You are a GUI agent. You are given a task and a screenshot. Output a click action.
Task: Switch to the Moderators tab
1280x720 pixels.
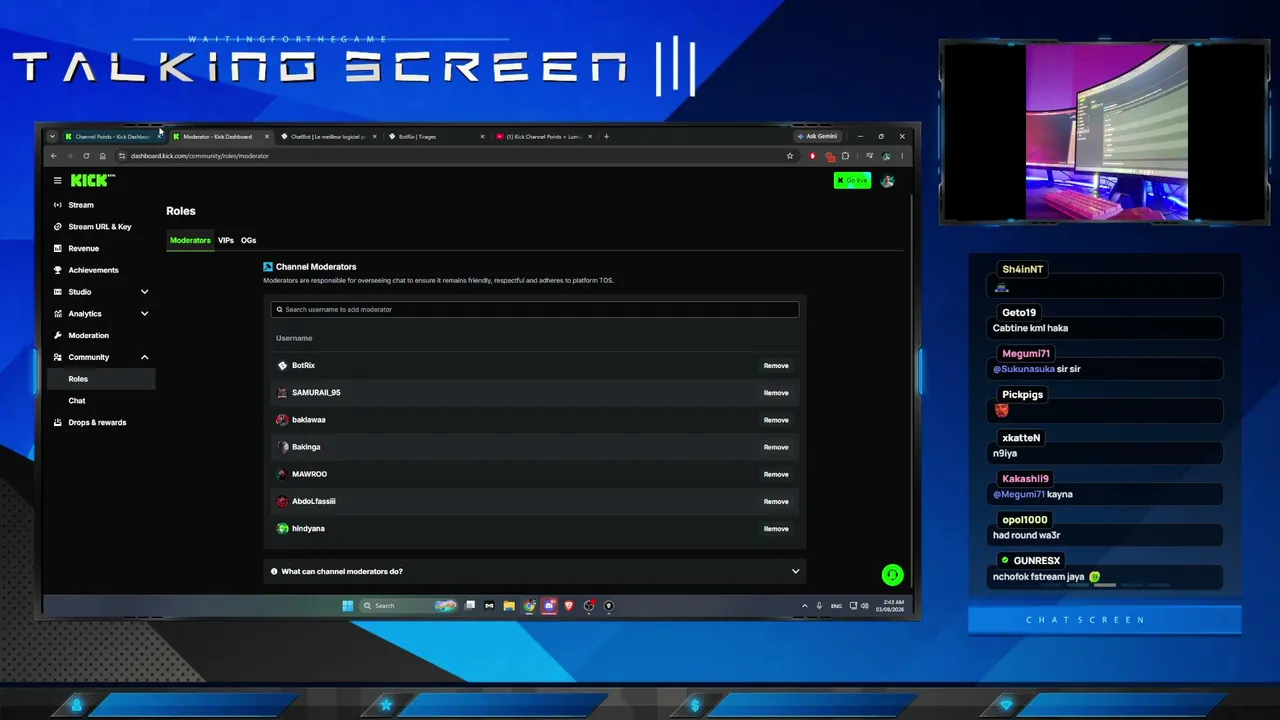point(190,240)
